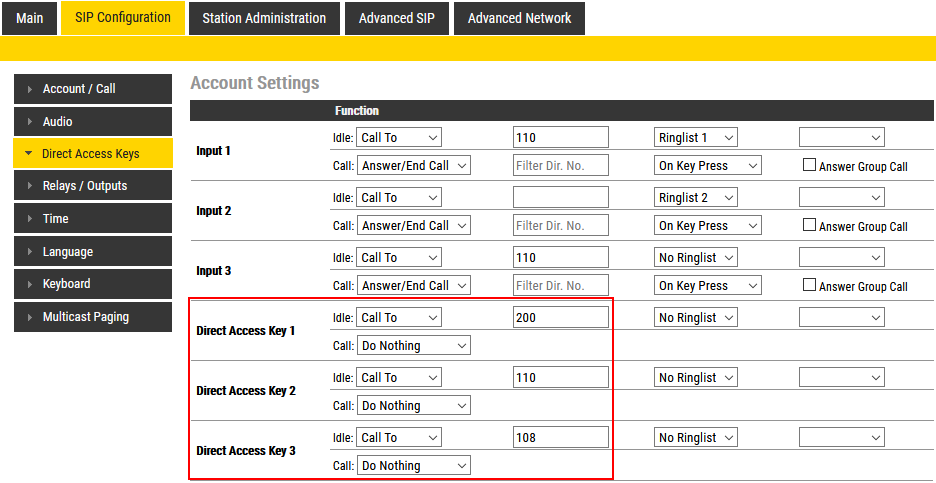This screenshot has height=483, width=936.
Task: Enable Answer Group Call for Input 1
Action: [810, 166]
